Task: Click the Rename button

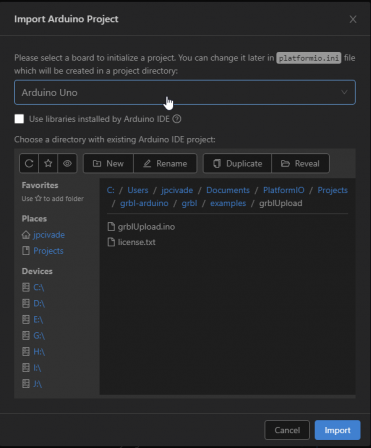Action: click(x=165, y=163)
